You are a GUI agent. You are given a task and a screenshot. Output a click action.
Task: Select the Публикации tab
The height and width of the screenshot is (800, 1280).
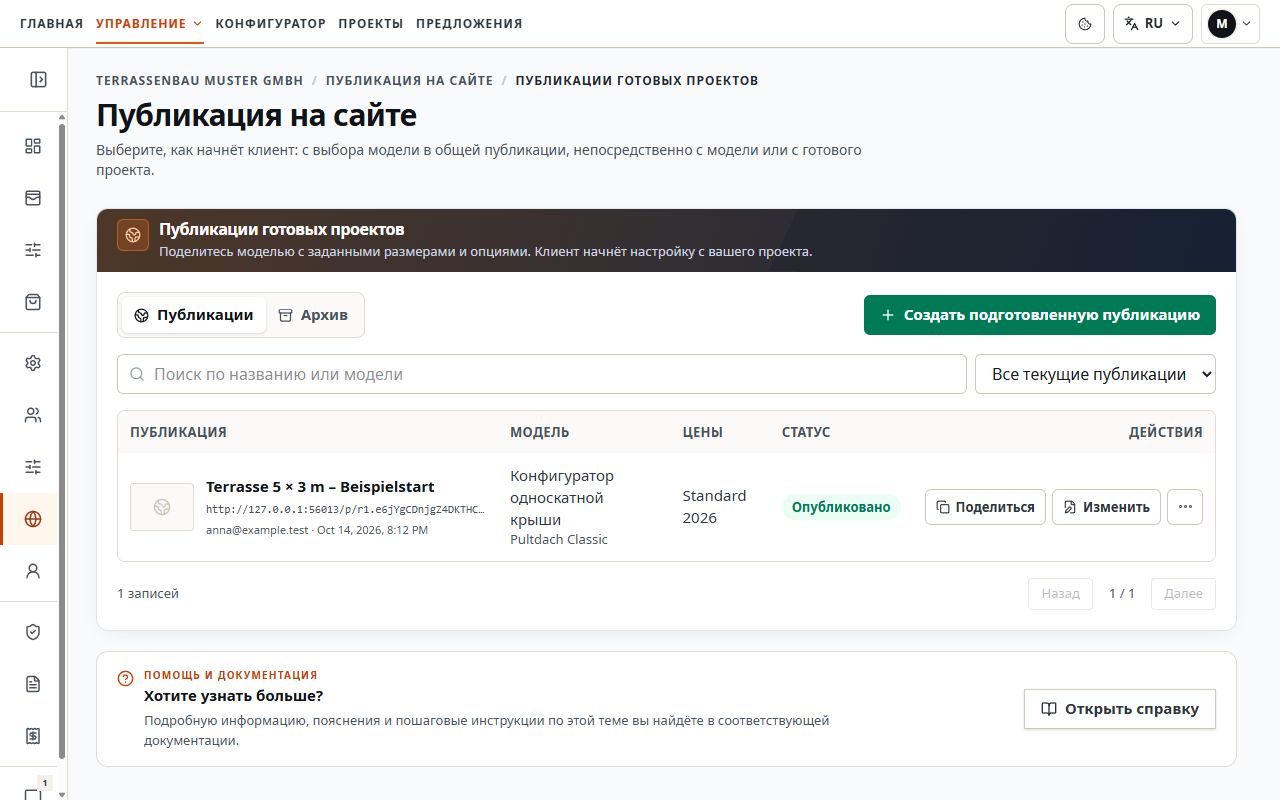tap(194, 315)
